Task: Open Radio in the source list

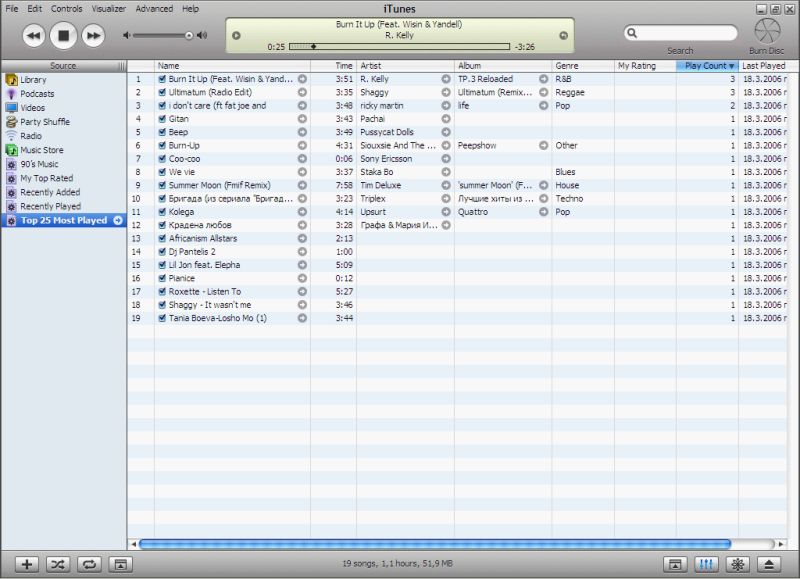Action: pos(31,136)
